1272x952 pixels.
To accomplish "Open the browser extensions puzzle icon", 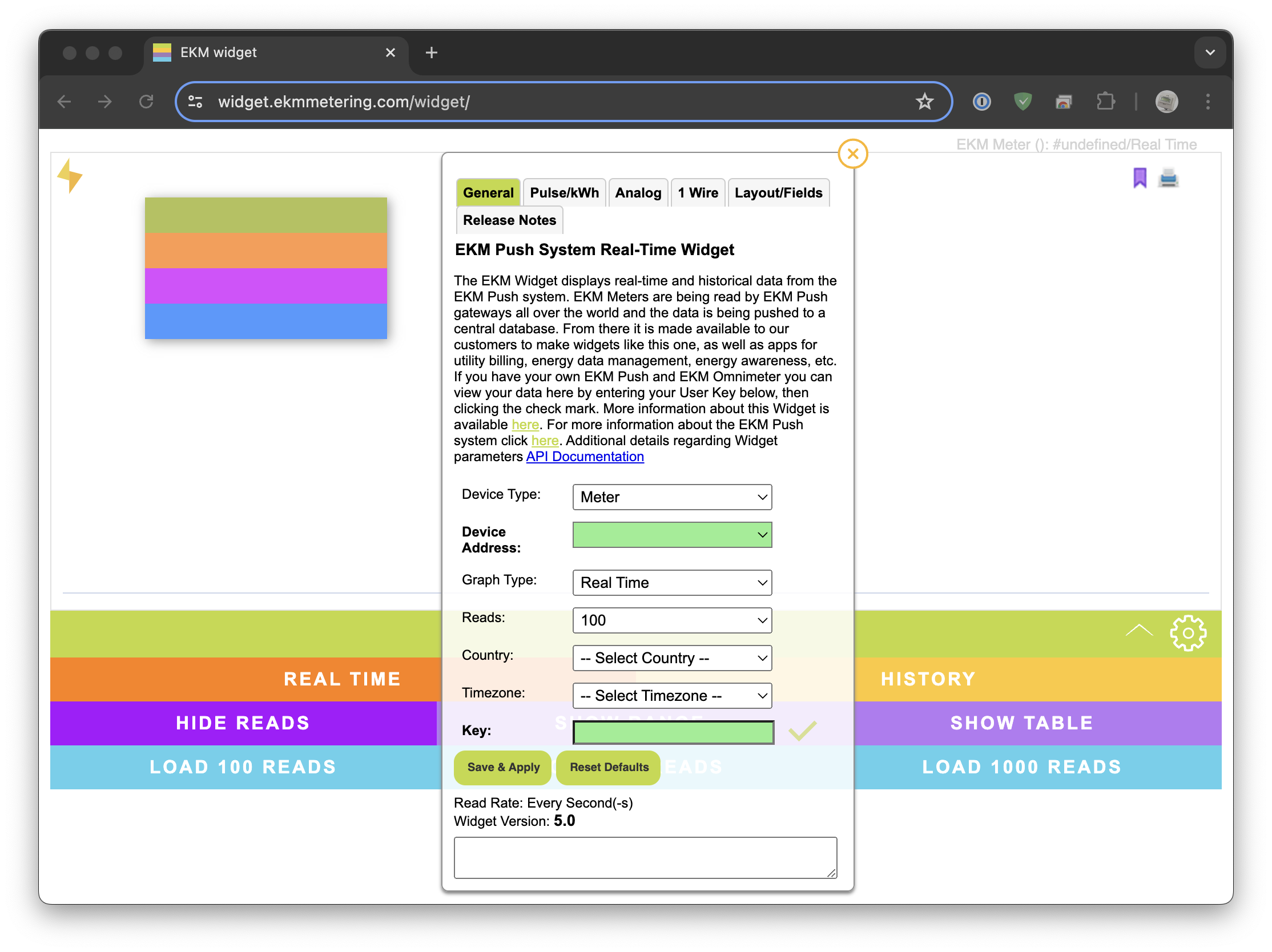I will point(1105,102).
